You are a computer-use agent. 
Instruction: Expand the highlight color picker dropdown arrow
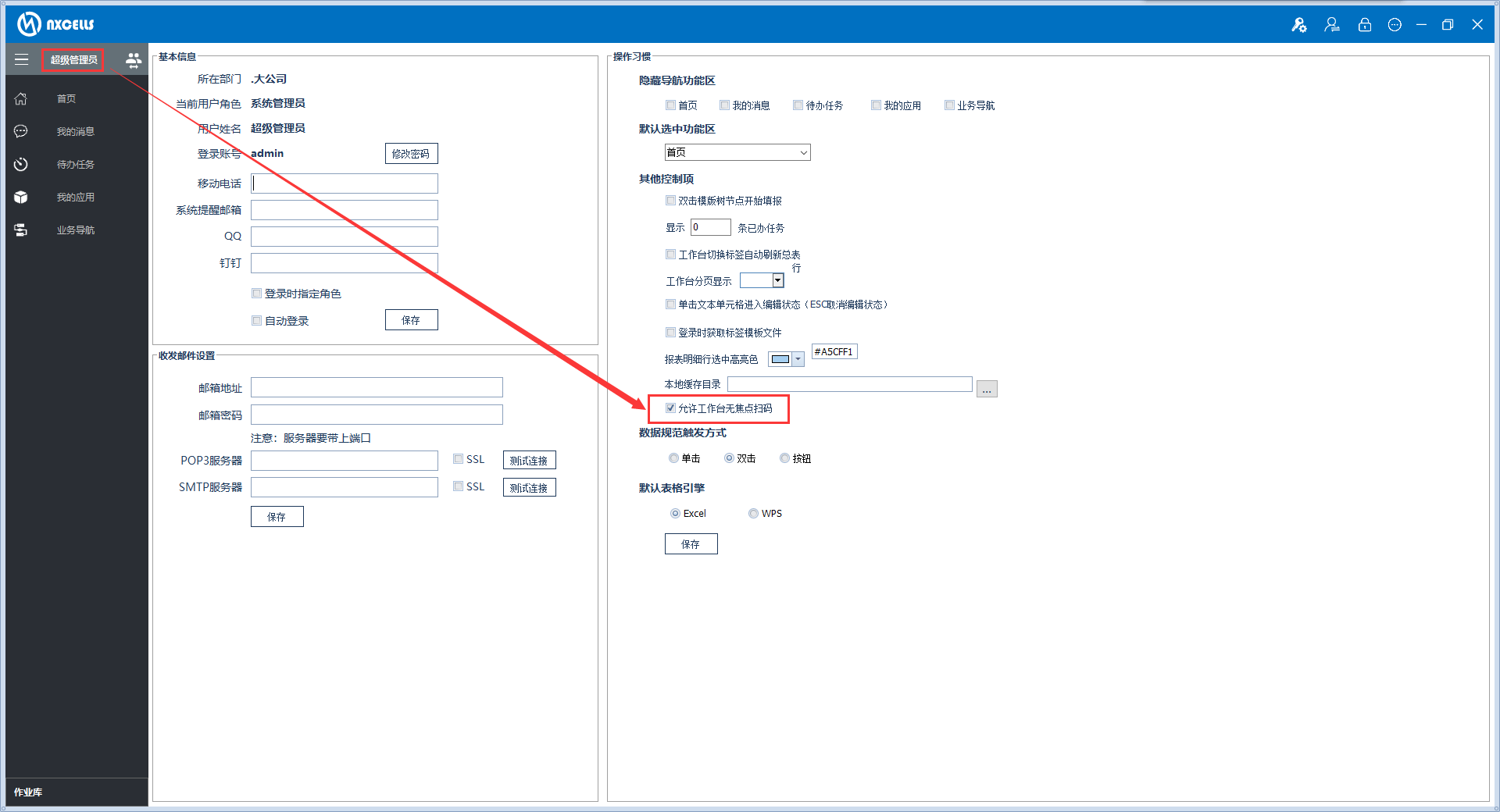point(798,359)
